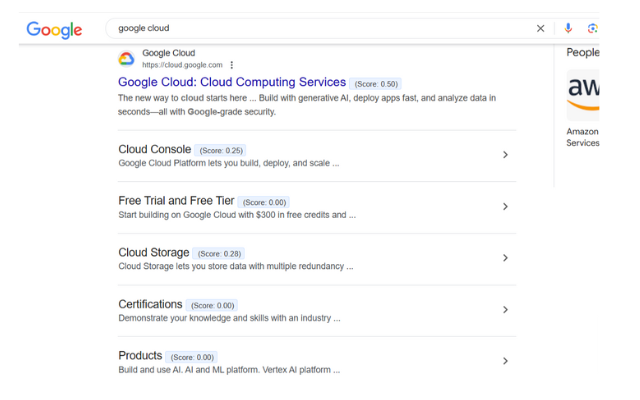Click 'The new way to cloud starts here' snippet

[x=182, y=98]
